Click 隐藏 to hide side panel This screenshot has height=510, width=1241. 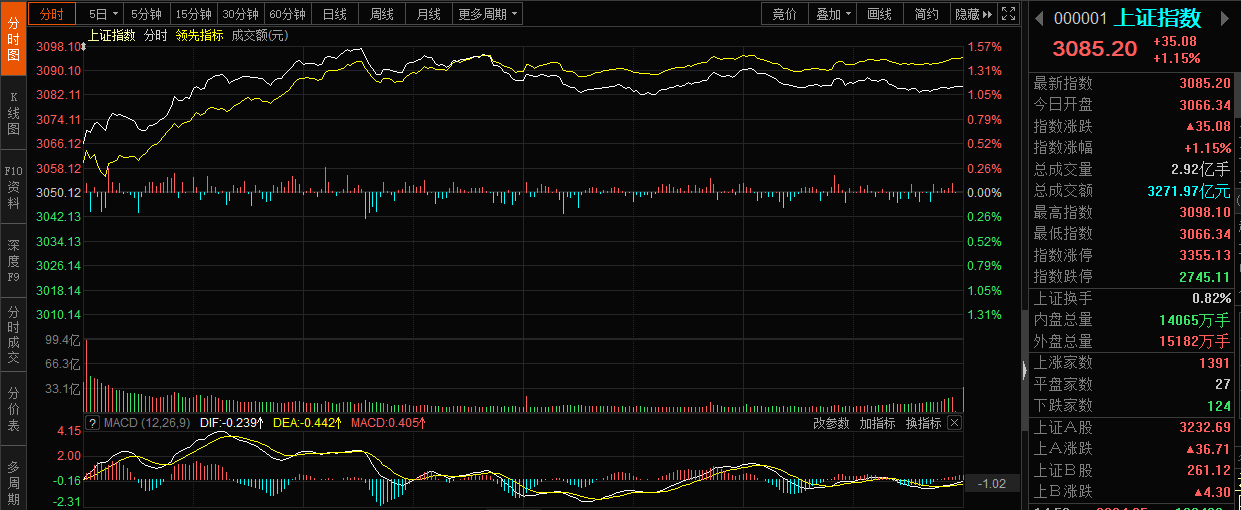973,14
